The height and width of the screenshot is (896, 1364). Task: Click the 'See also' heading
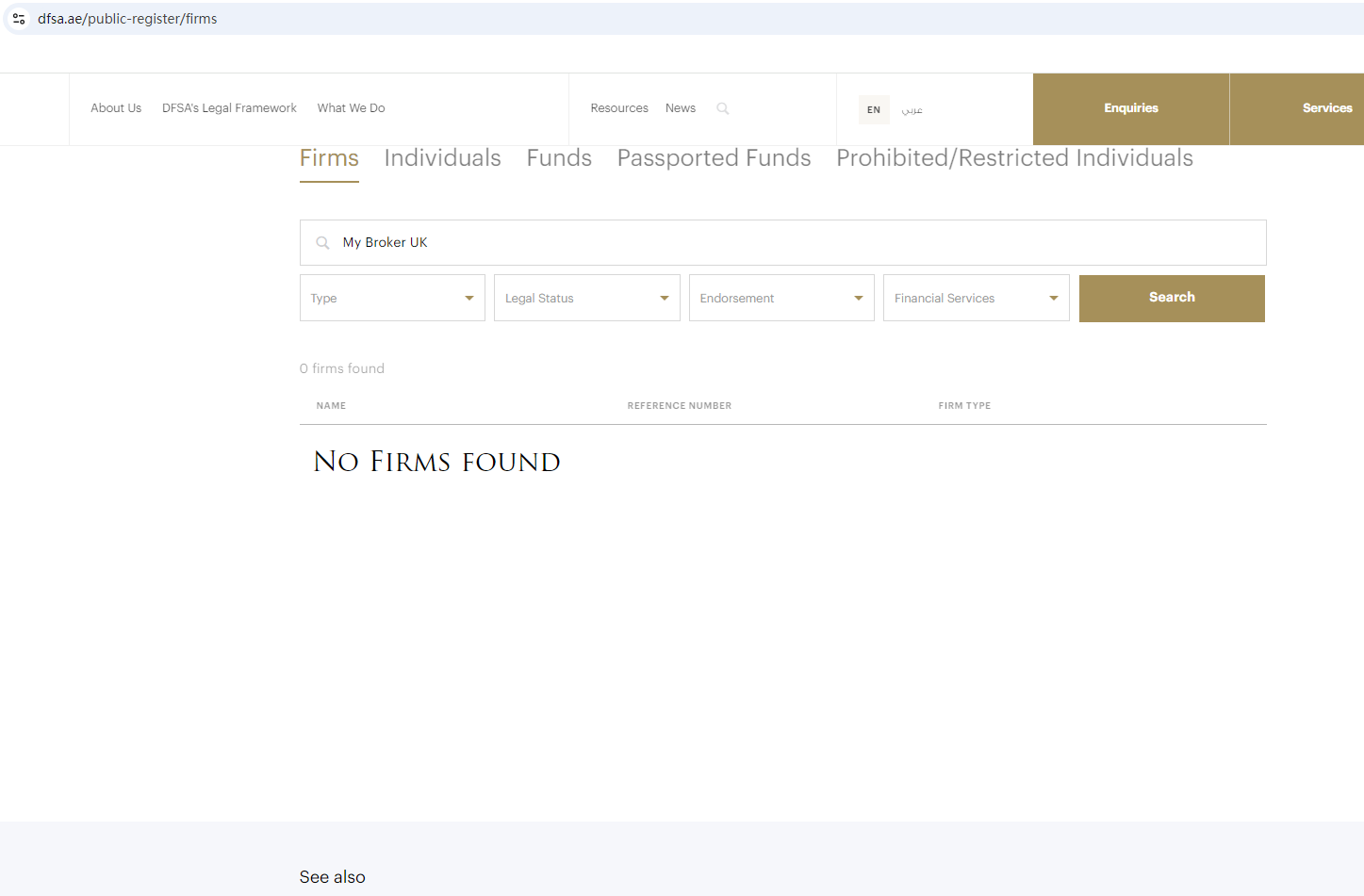[x=333, y=877]
